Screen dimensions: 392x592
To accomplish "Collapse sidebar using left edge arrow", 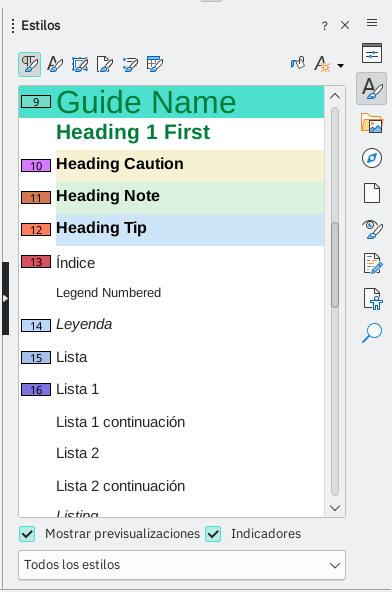I will click(5, 298).
